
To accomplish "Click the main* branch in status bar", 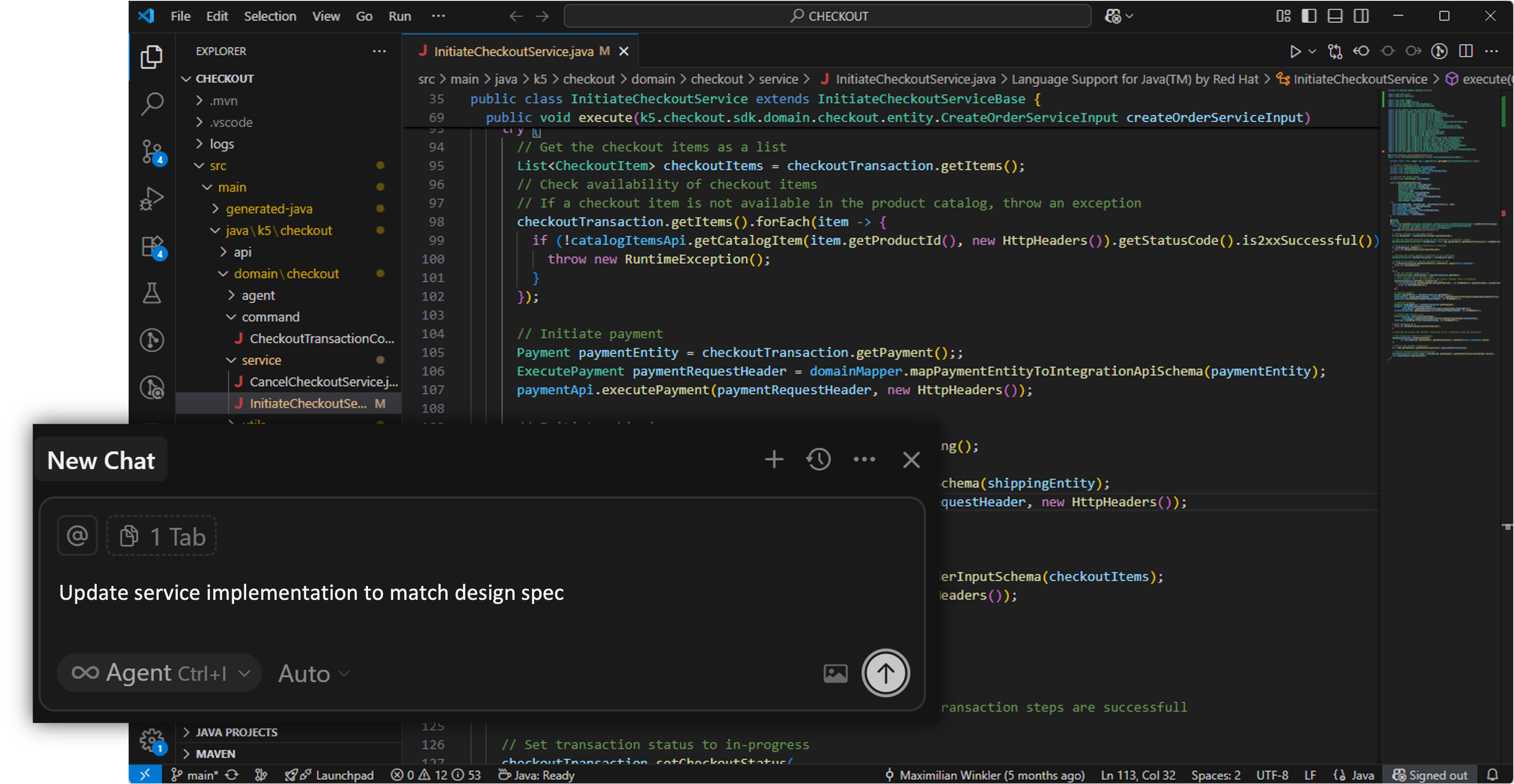I will (x=194, y=775).
